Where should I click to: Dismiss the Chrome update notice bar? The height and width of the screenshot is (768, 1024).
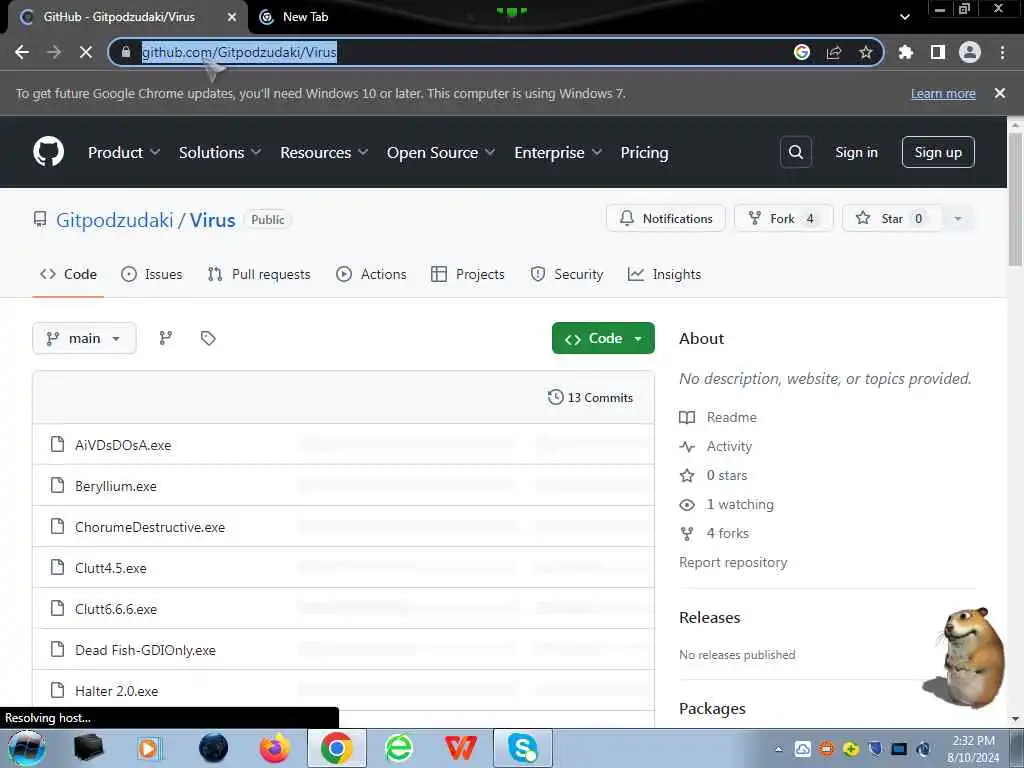point(999,93)
